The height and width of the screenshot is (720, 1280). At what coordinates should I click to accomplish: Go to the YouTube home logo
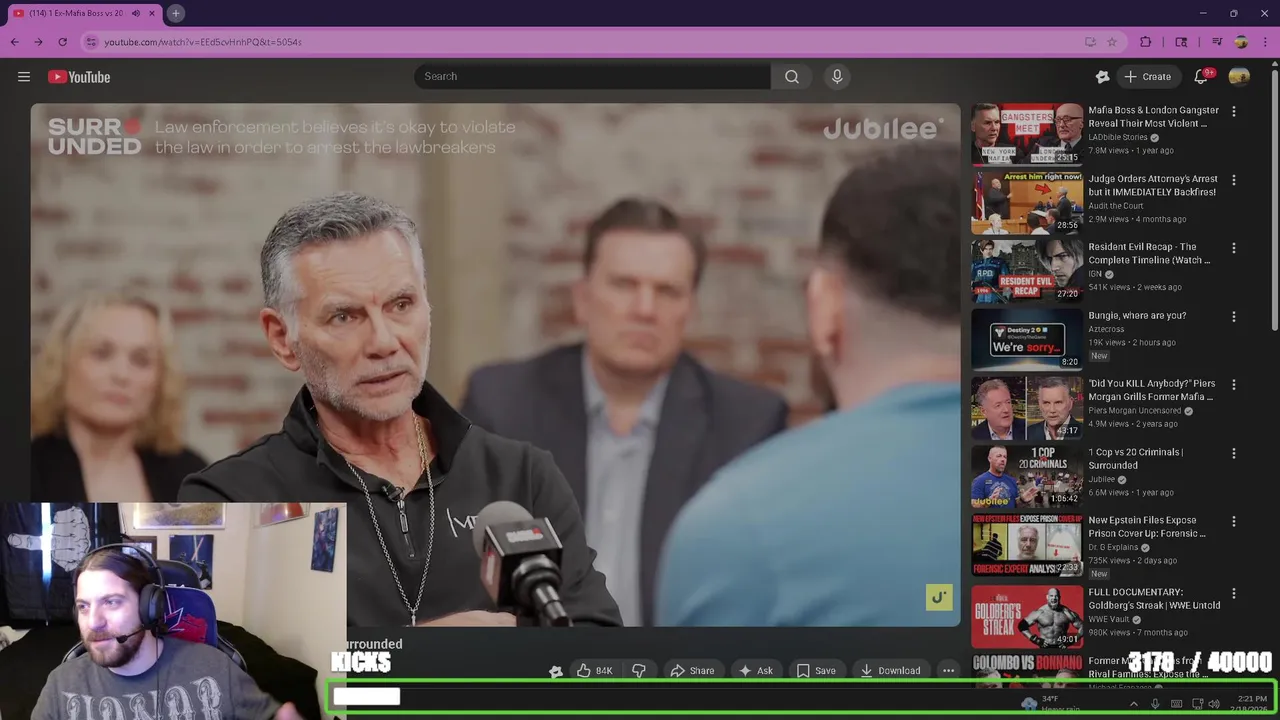(79, 77)
